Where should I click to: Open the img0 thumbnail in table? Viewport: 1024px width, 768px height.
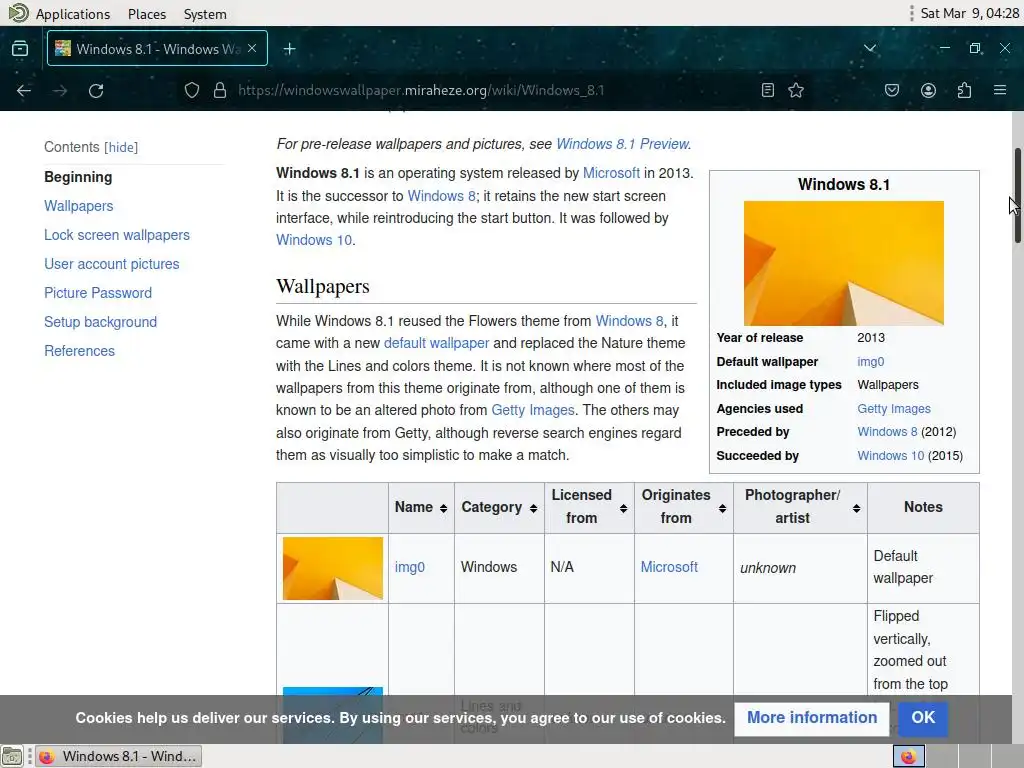(x=332, y=568)
